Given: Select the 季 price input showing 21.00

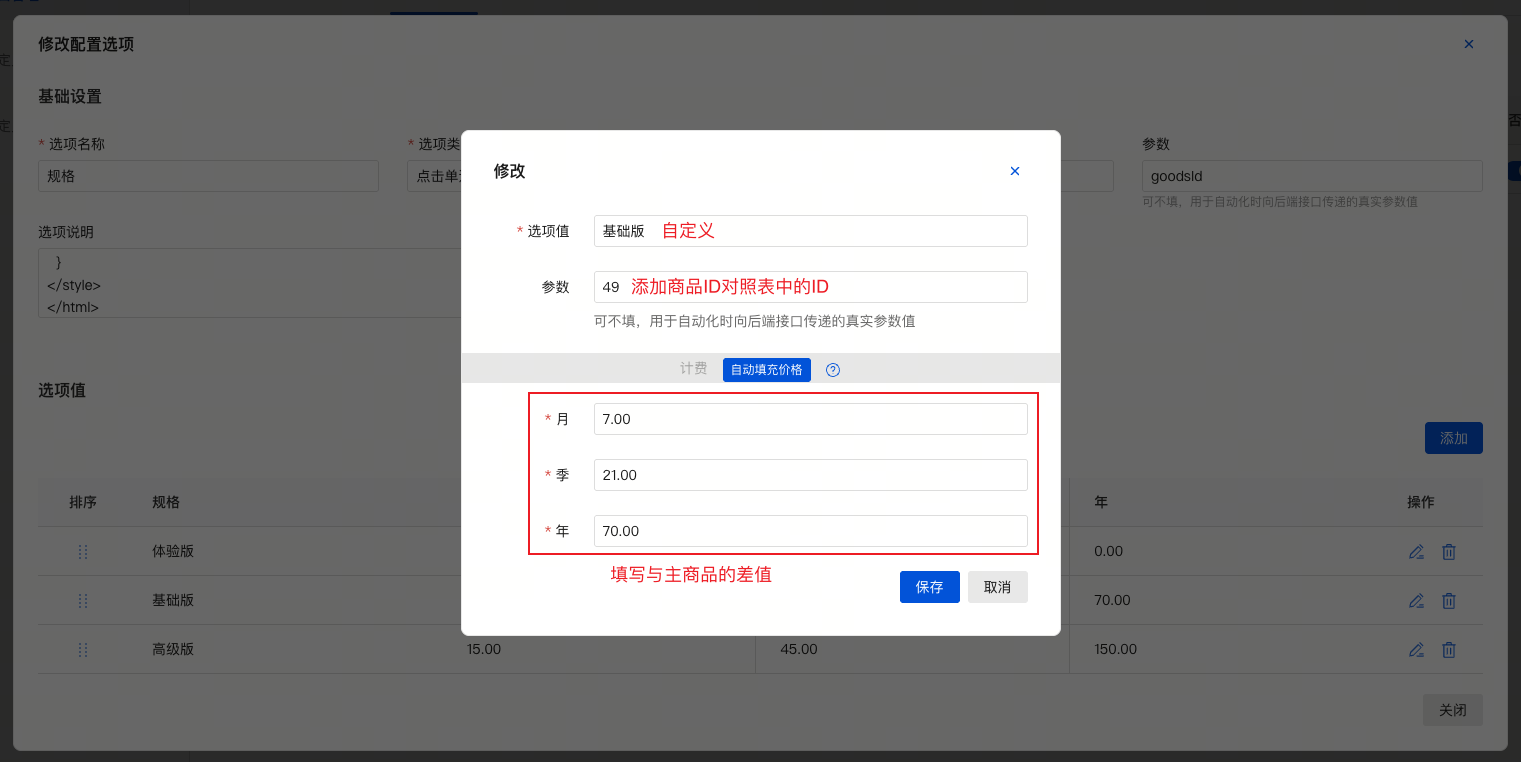Looking at the screenshot, I should (810, 475).
